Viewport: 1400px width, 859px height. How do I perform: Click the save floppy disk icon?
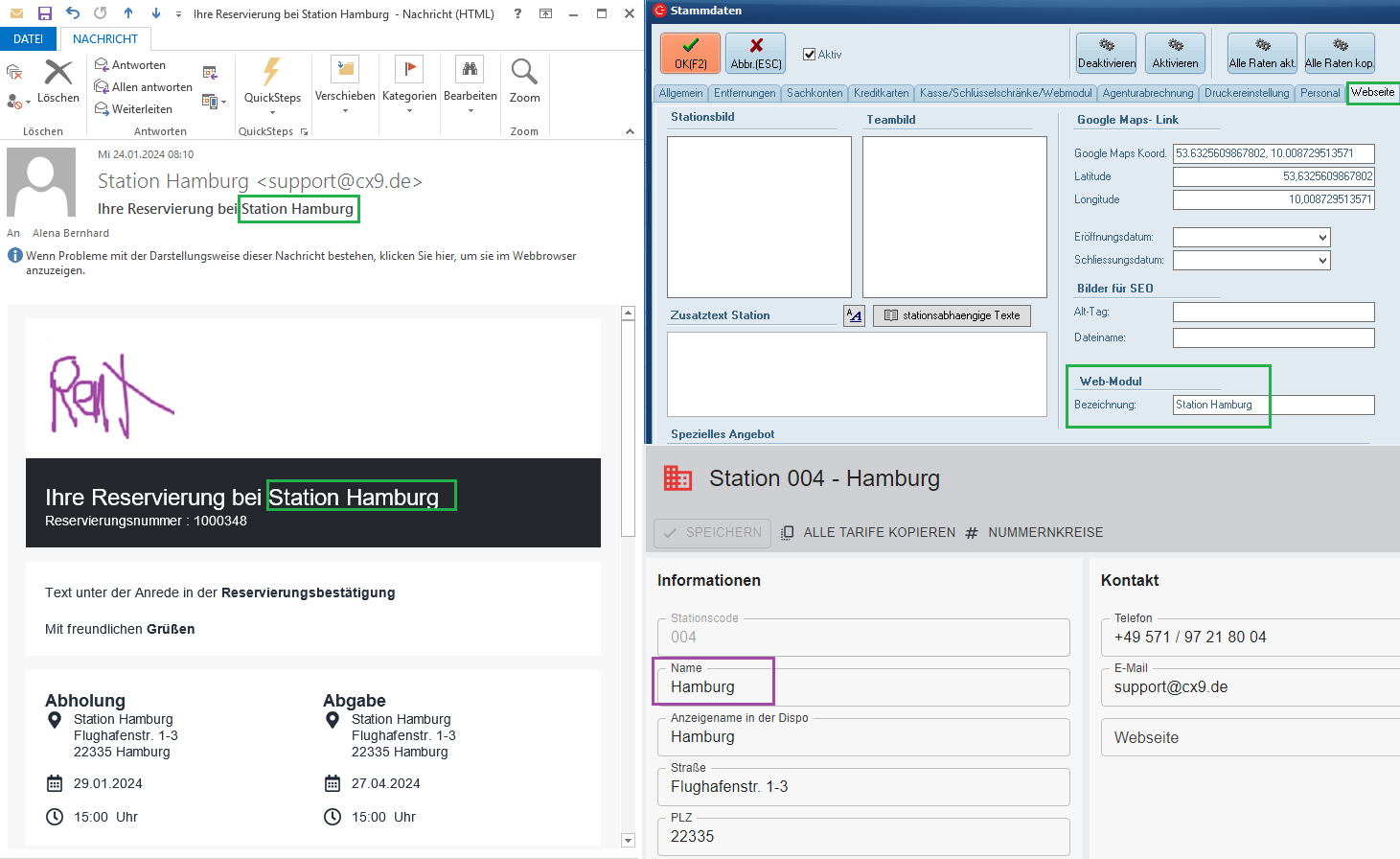click(45, 13)
